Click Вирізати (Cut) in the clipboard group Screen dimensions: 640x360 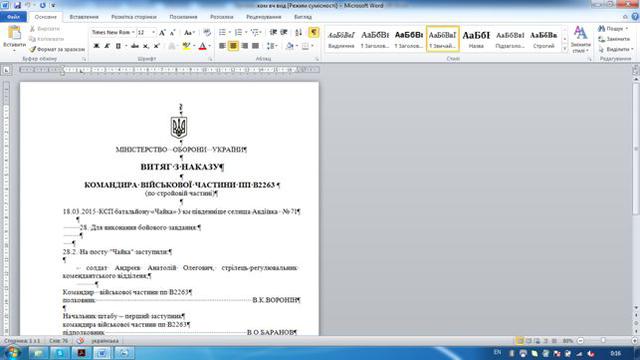click(x=45, y=29)
